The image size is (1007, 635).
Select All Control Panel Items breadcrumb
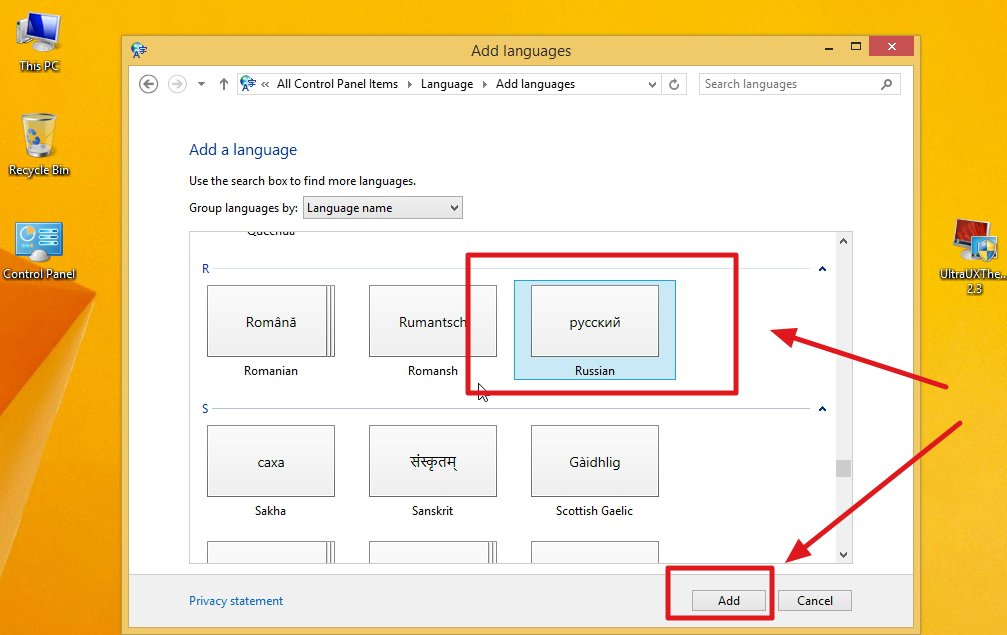coord(337,84)
